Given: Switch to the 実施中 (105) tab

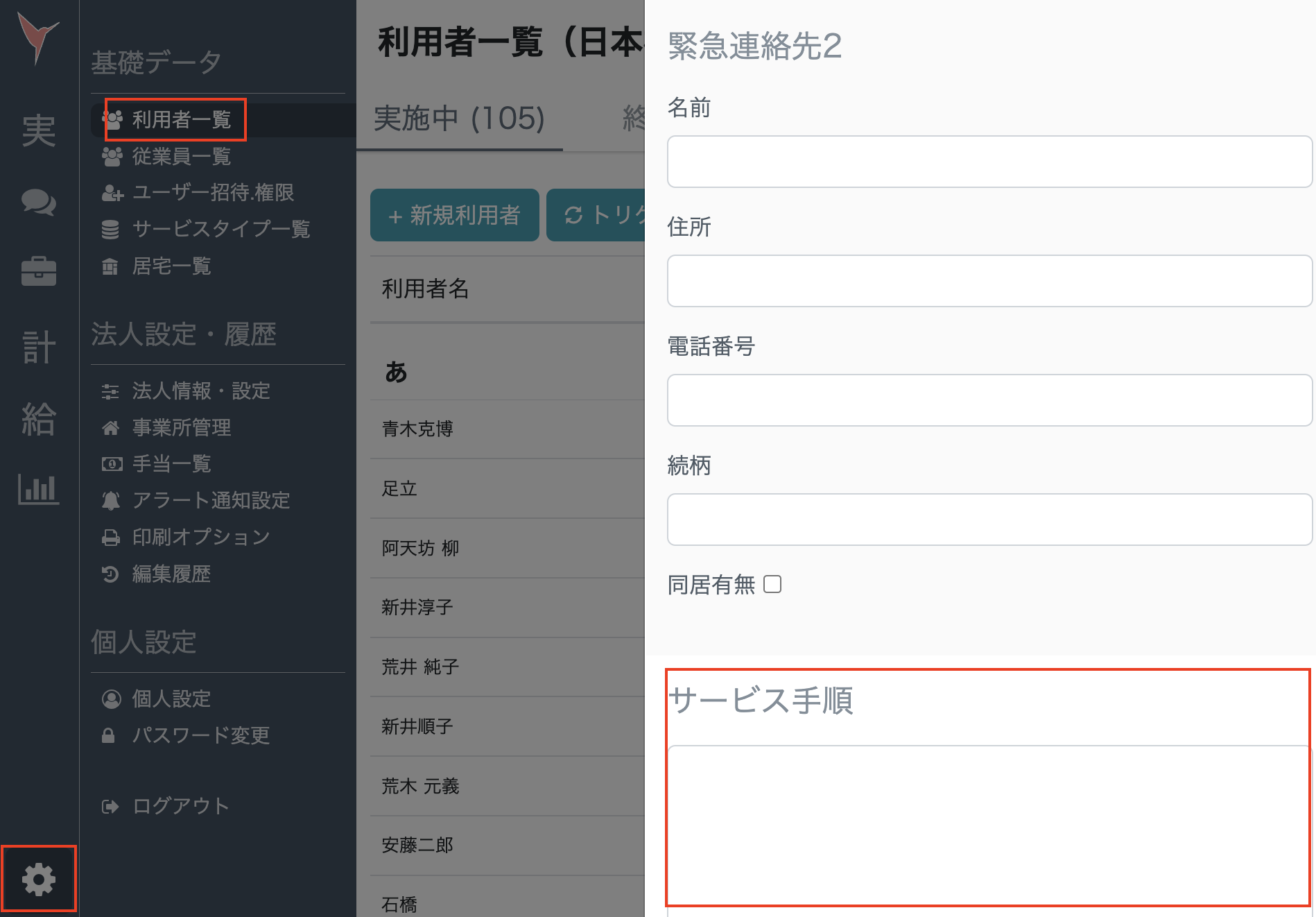Looking at the screenshot, I should pyautogui.click(x=458, y=119).
